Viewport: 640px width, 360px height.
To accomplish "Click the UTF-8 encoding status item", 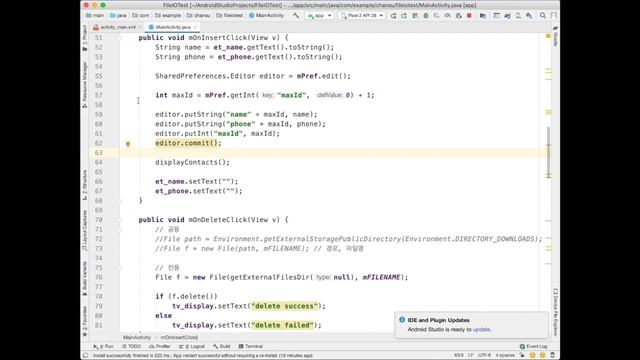I will tap(484, 356).
